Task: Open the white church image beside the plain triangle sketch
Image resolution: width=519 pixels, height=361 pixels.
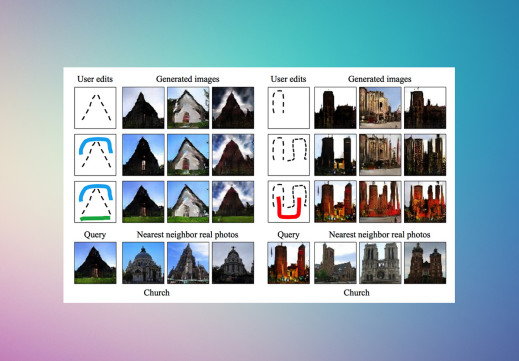Action: click(188, 108)
